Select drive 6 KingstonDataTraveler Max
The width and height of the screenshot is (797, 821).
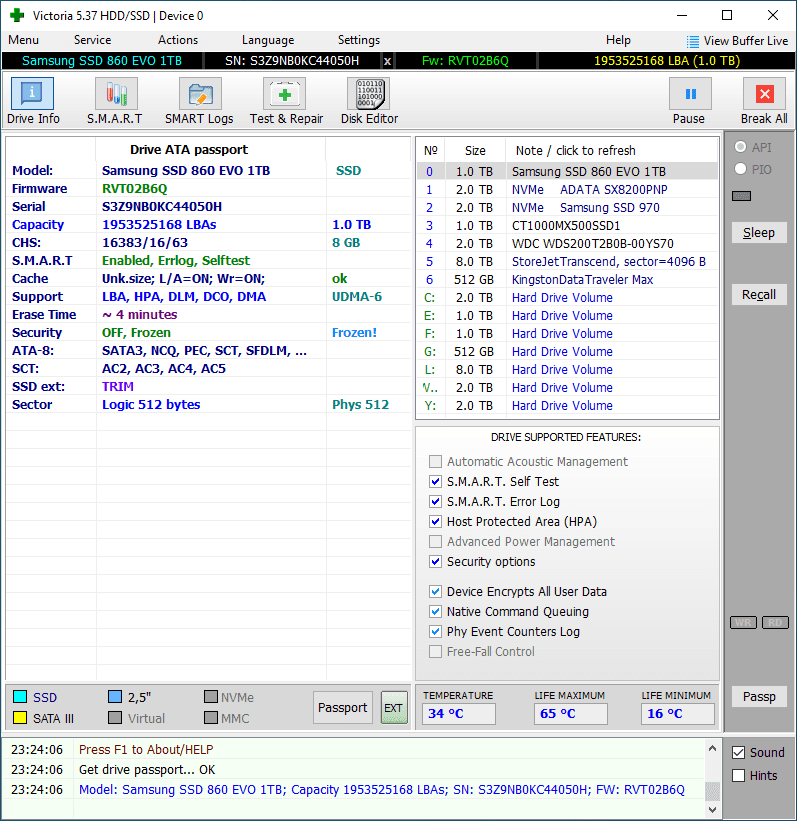[568, 280]
